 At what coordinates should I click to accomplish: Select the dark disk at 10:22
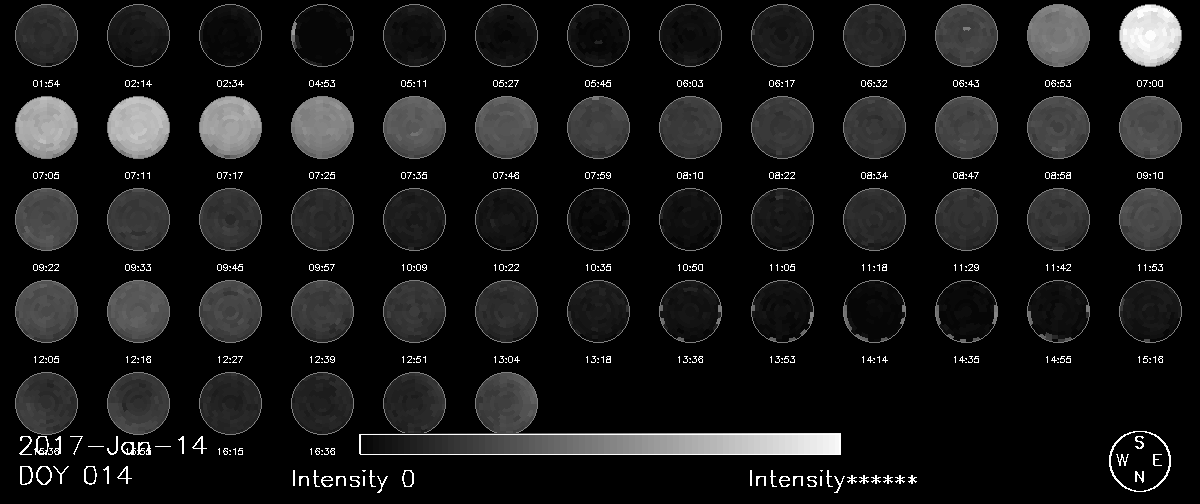pos(506,219)
